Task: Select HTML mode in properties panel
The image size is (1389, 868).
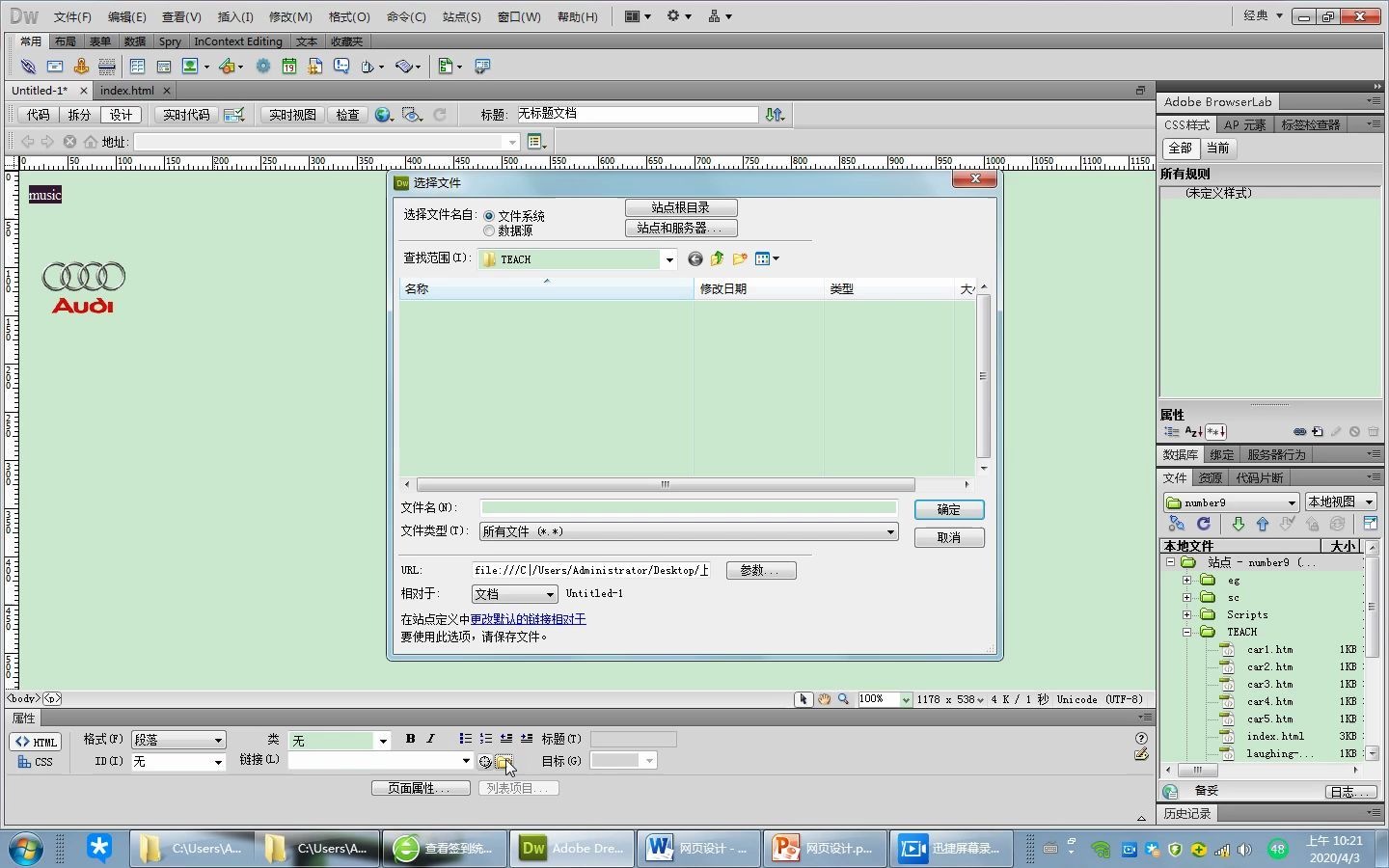Action: [36, 742]
